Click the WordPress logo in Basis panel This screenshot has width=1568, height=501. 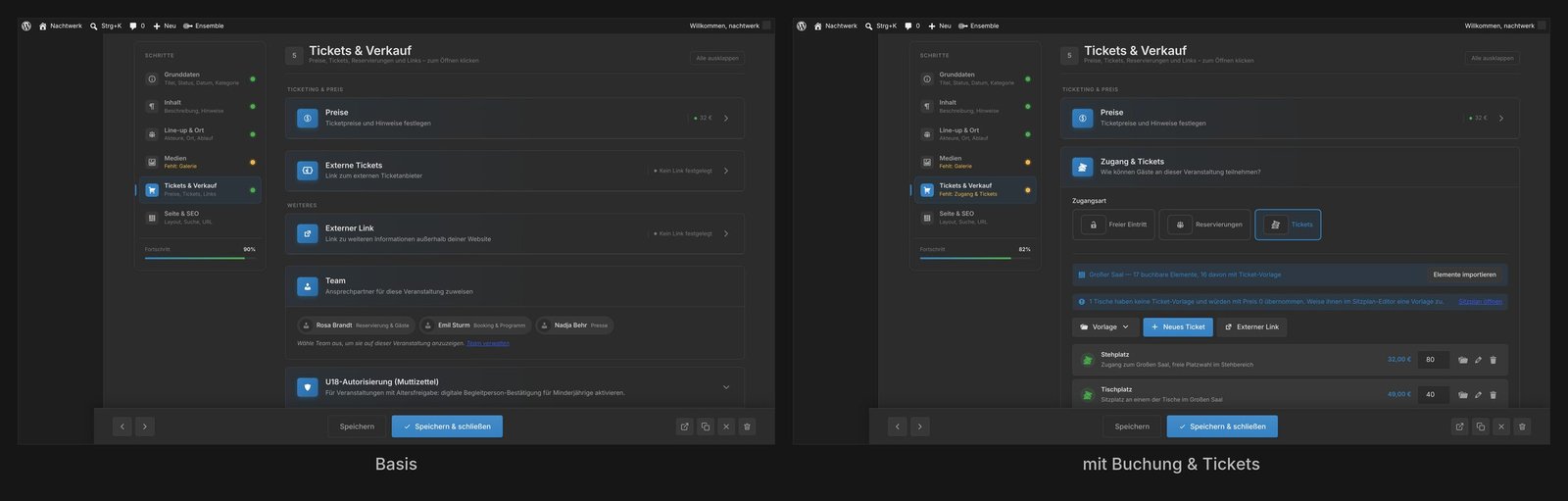tap(26, 26)
